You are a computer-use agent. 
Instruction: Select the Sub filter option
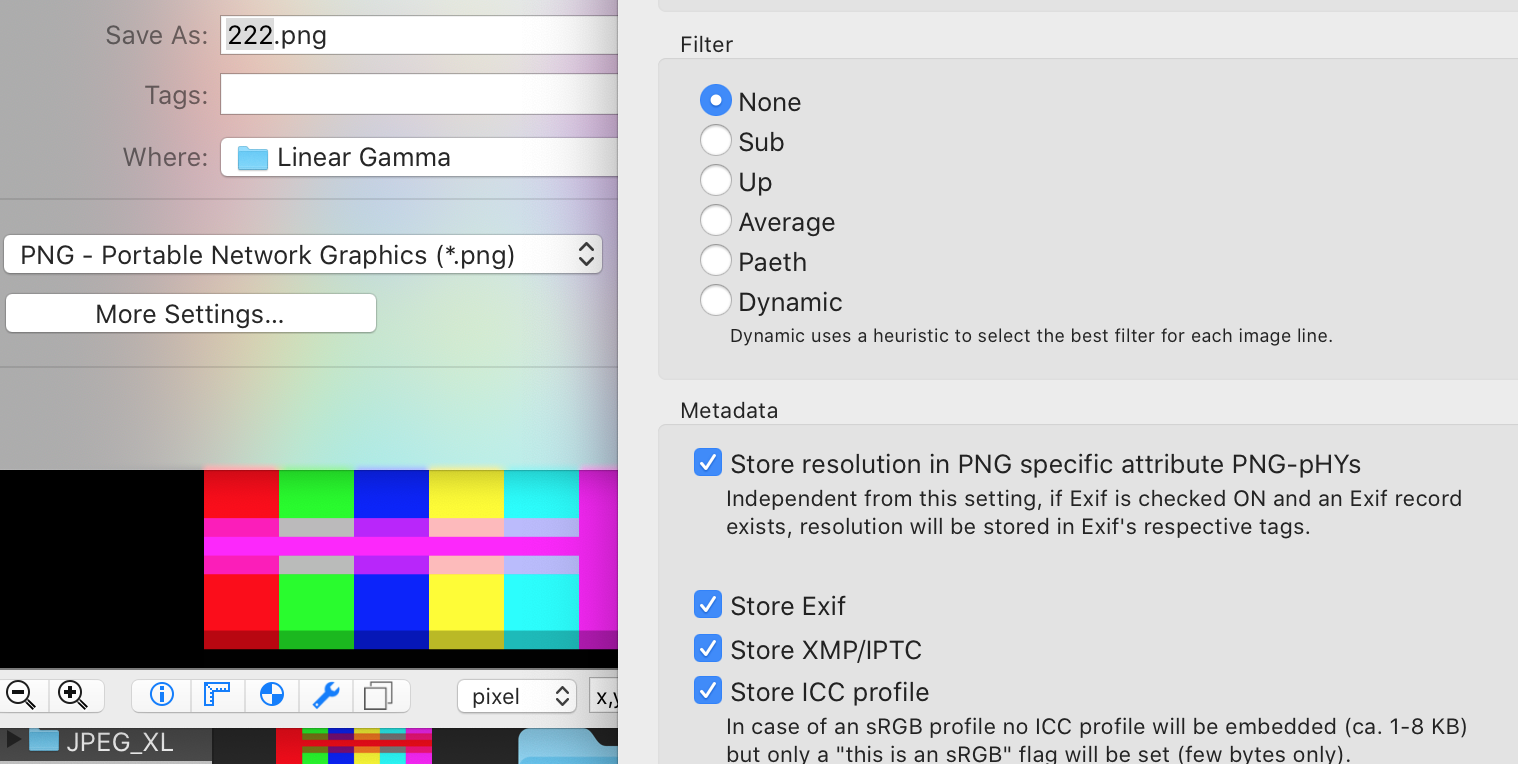click(715, 141)
